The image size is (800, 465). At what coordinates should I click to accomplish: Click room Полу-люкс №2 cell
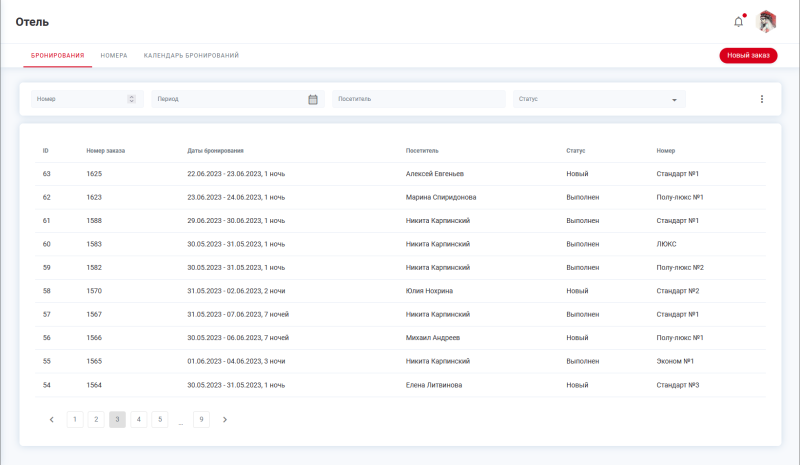point(680,267)
